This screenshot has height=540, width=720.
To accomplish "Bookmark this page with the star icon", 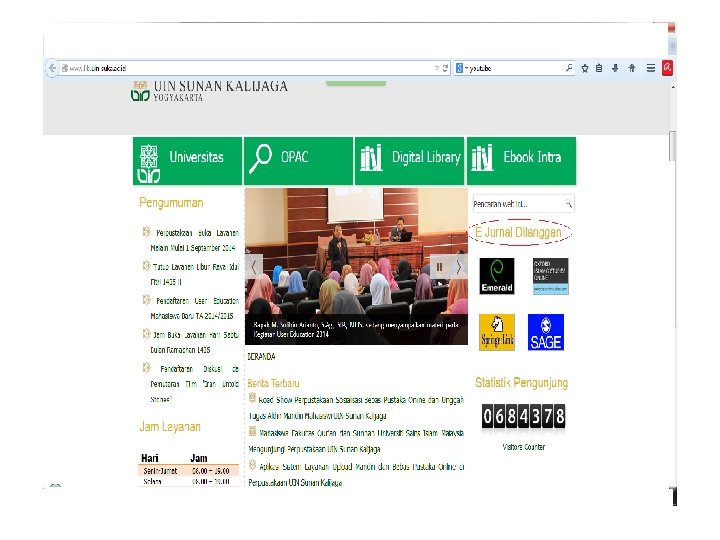I will (585, 68).
